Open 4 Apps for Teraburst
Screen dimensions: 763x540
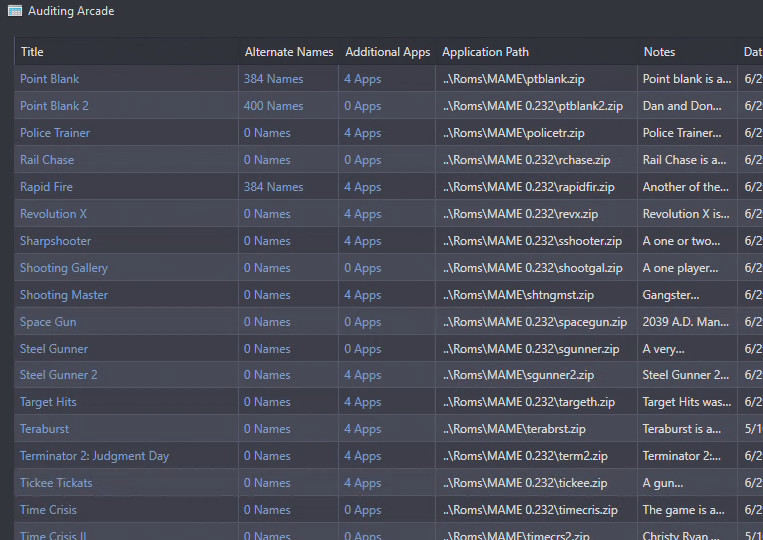click(x=363, y=429)
